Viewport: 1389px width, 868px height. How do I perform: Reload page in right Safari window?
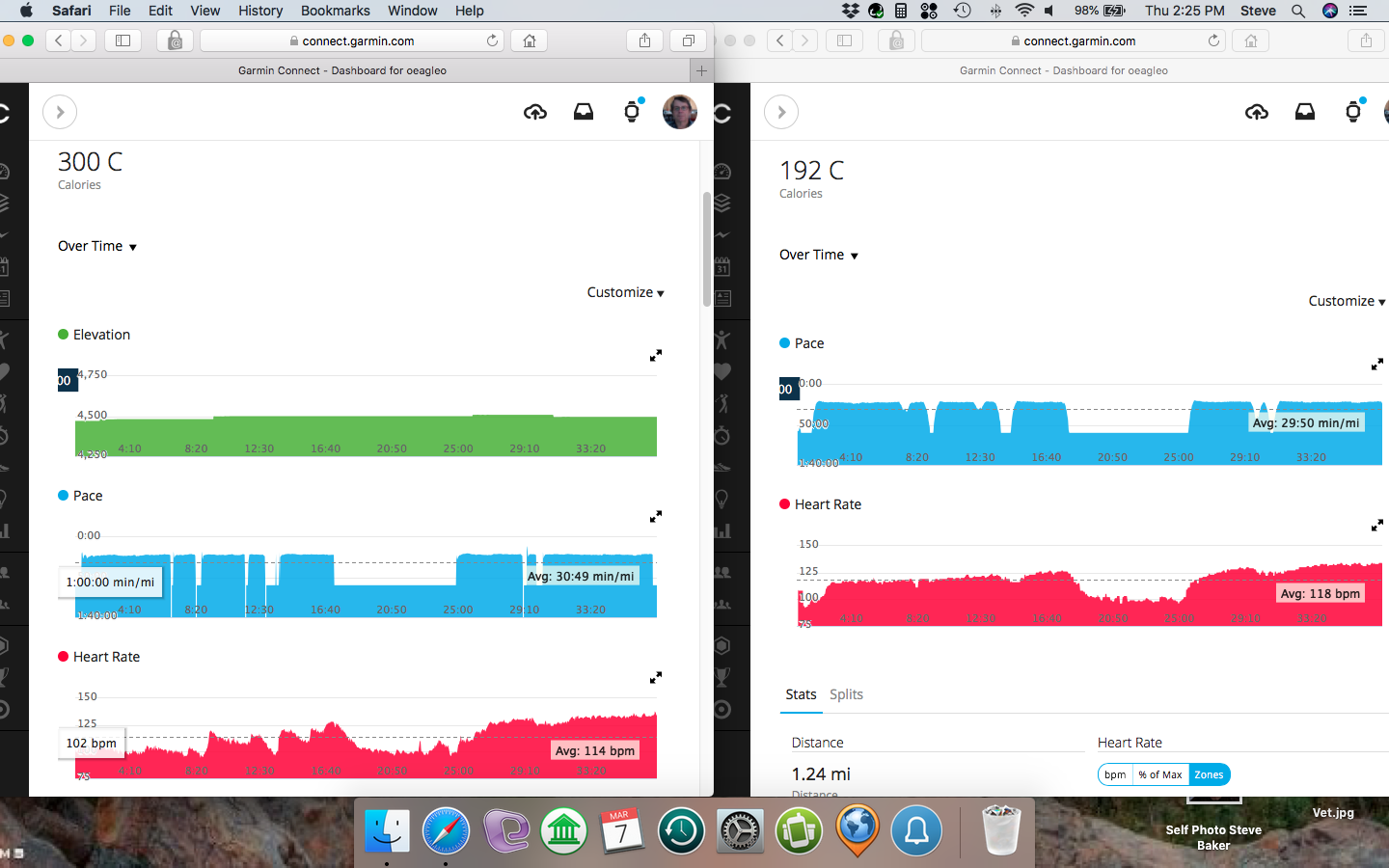tap(1213, 41)
